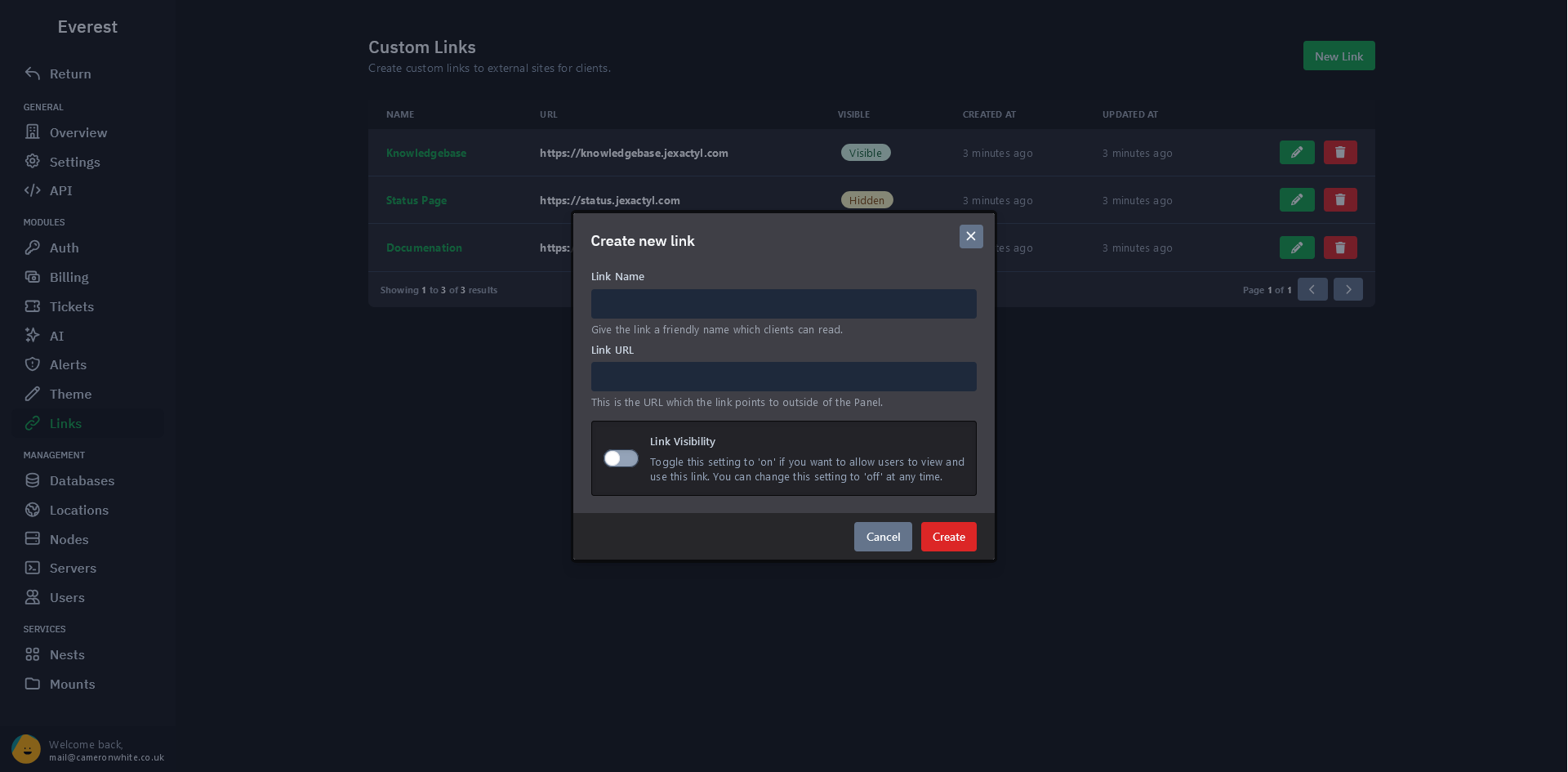Delete the Status Page link
Screen dimensions: 1568x772
pyautogui.click(x=1340, y=200)
